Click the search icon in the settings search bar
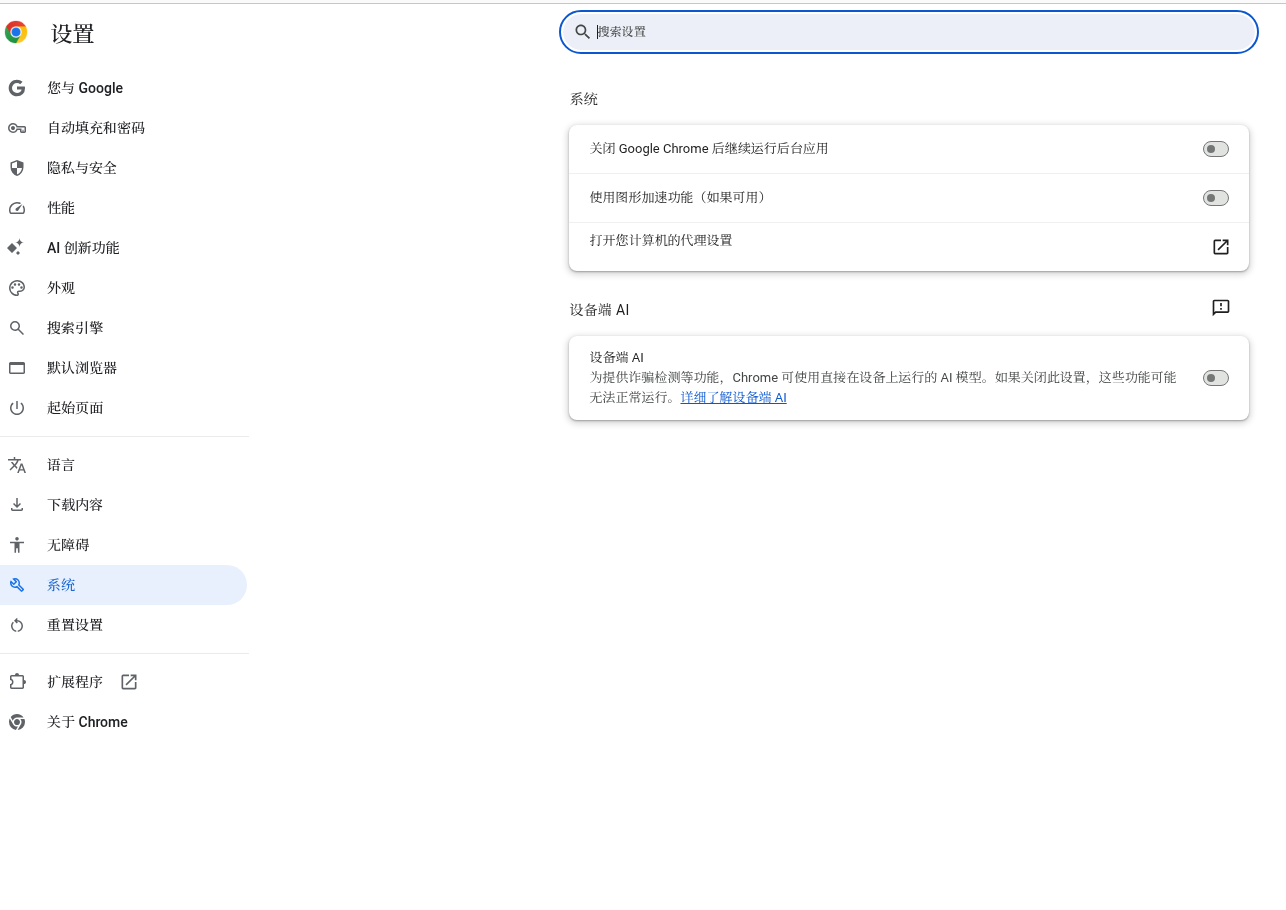 coord(583,32)
